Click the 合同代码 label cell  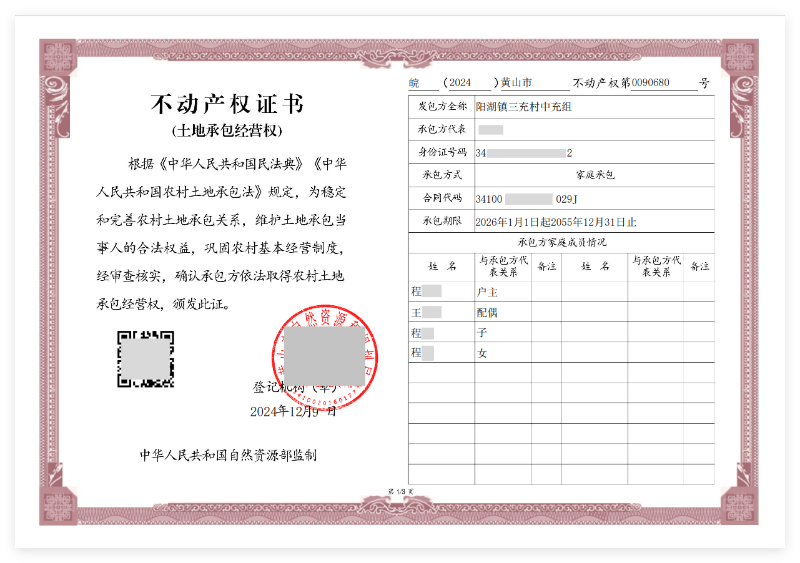441,198
